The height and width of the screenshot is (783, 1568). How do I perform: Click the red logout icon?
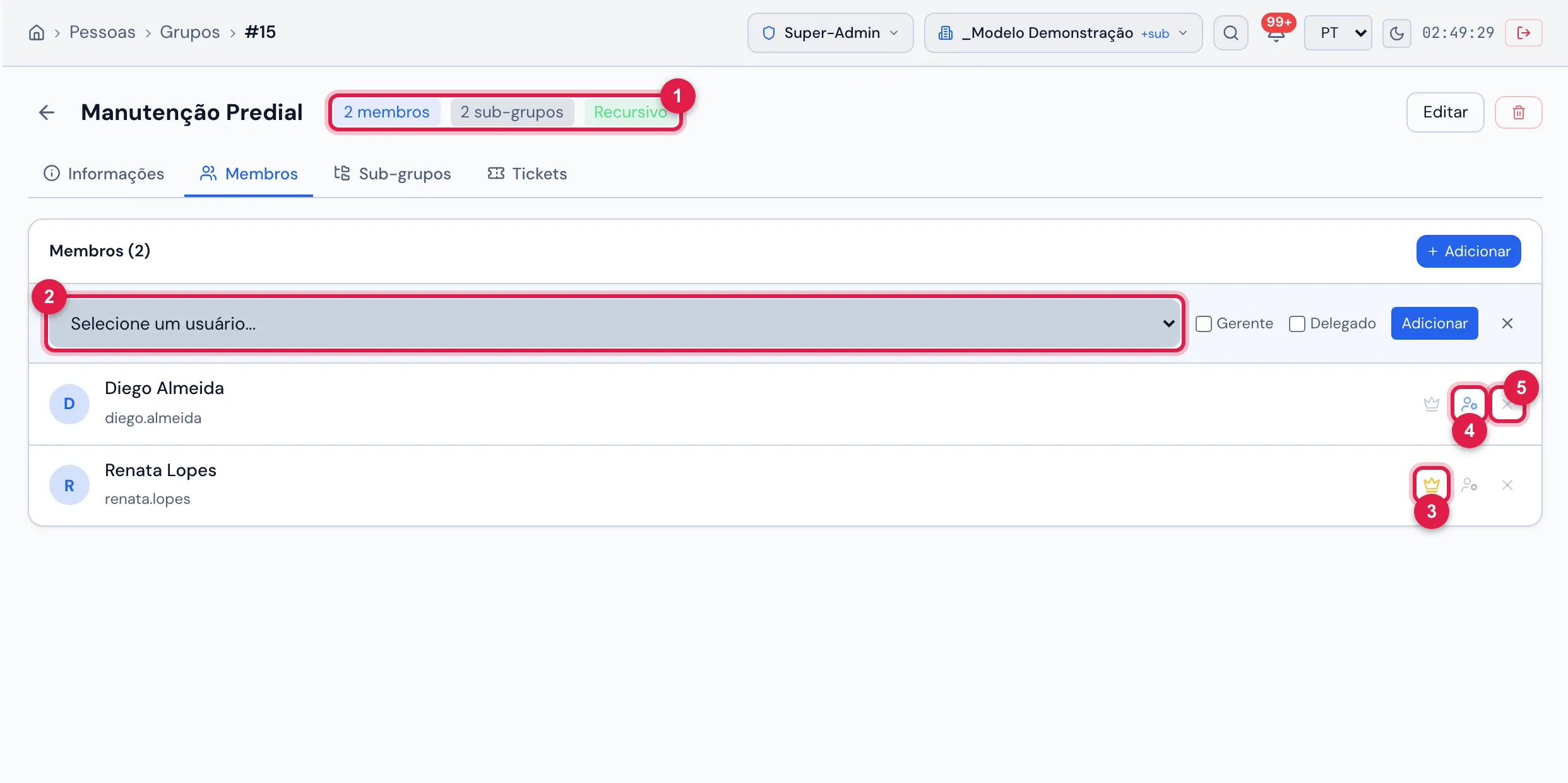pos(1523,33)
